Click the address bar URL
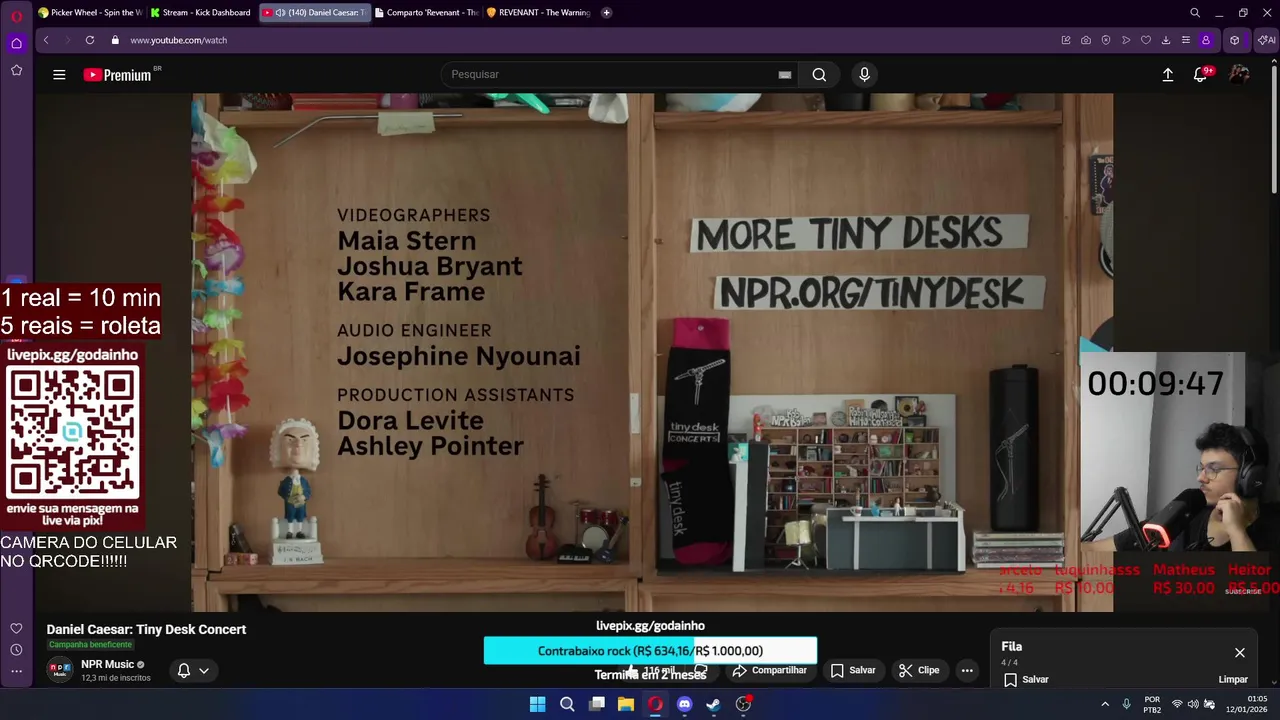This screenshot has height=720, width=1280. 178,40
